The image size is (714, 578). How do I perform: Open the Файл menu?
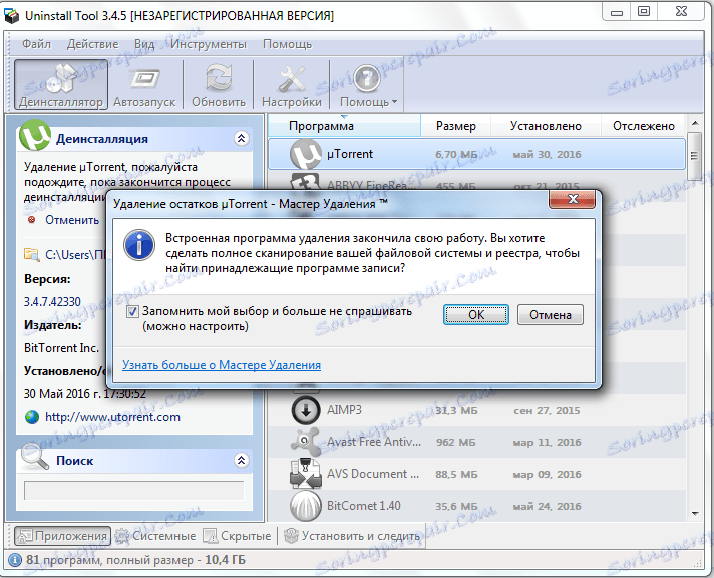pyautogui.click(x=36, y=44)
